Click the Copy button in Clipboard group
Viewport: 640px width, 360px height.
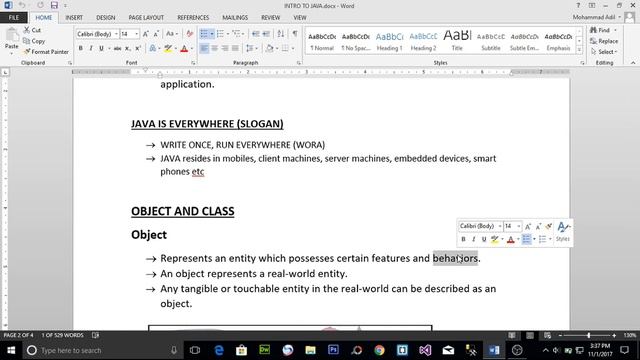(x=34, y=41)
